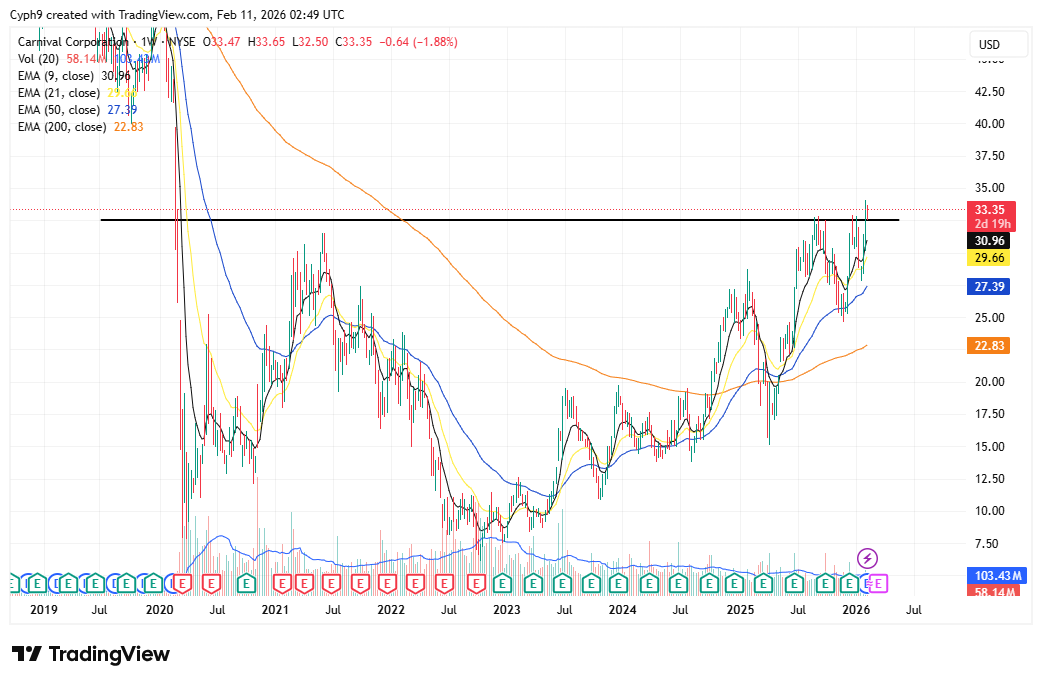Screen dimensions: 1042x684
Task: Select the Vol (20) indicator legend
Action: point(38,59)
